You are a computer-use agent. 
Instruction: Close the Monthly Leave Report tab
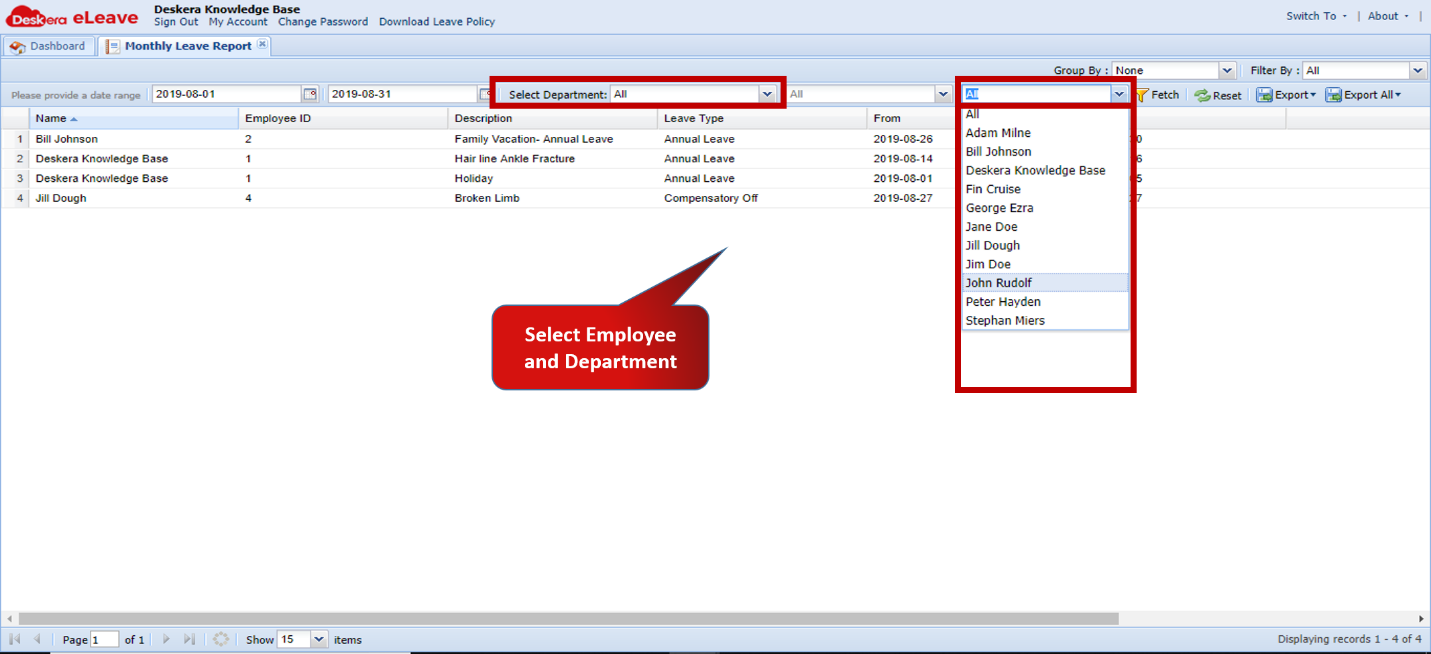point(262,45)
